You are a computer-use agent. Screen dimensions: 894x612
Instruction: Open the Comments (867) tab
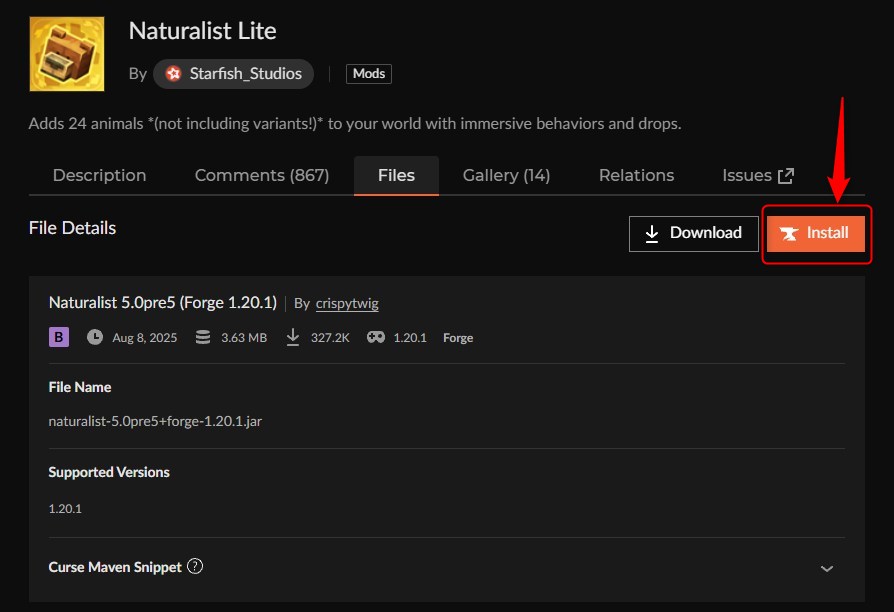[x=261, y=175]
